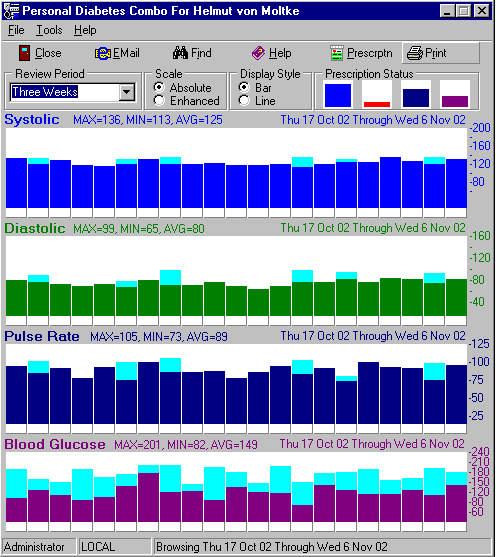
Task: Open the Help menu in menu bar
Action: [x=85, y=30]
